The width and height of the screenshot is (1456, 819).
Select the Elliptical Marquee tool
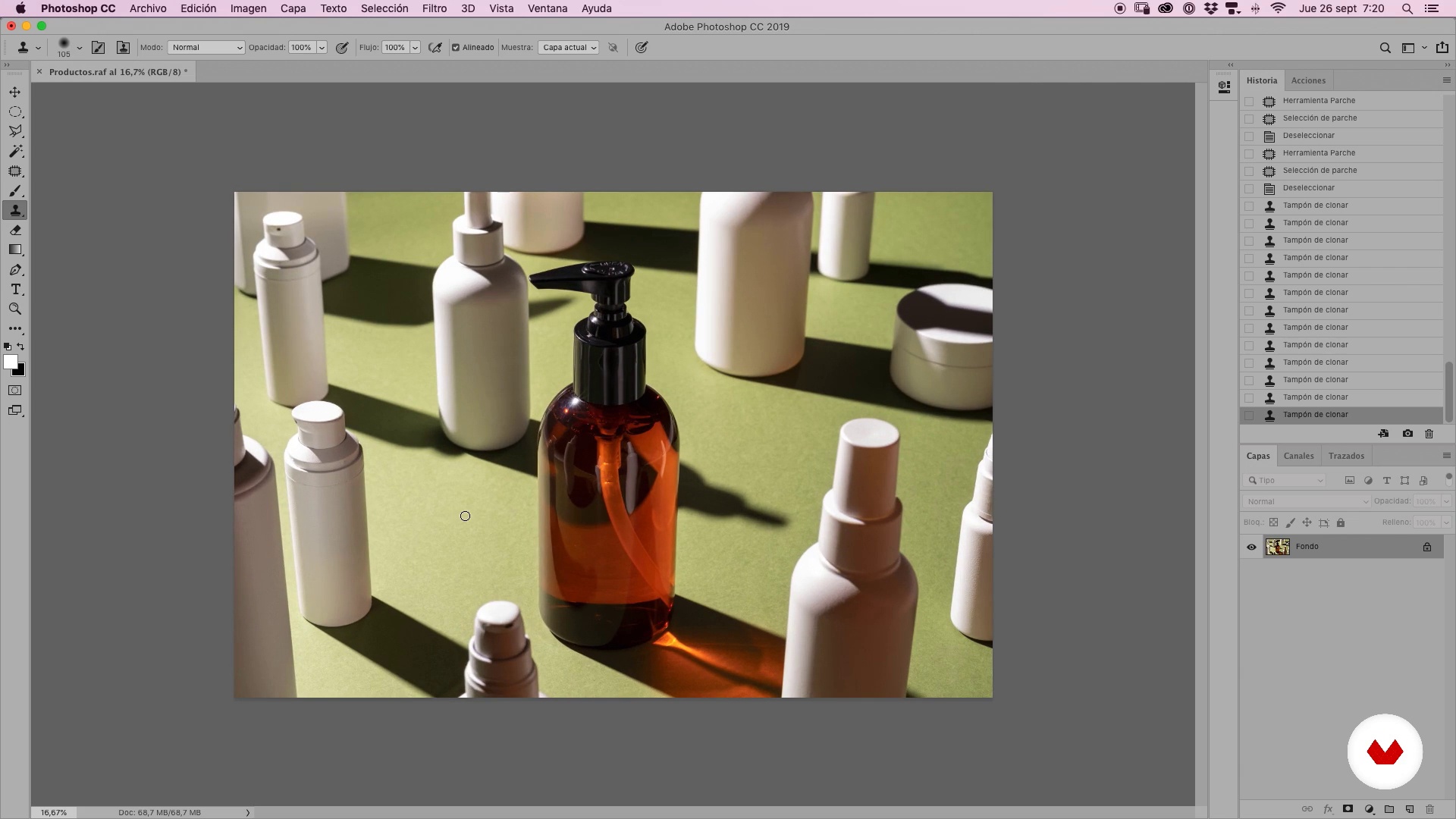pos(15,111)
